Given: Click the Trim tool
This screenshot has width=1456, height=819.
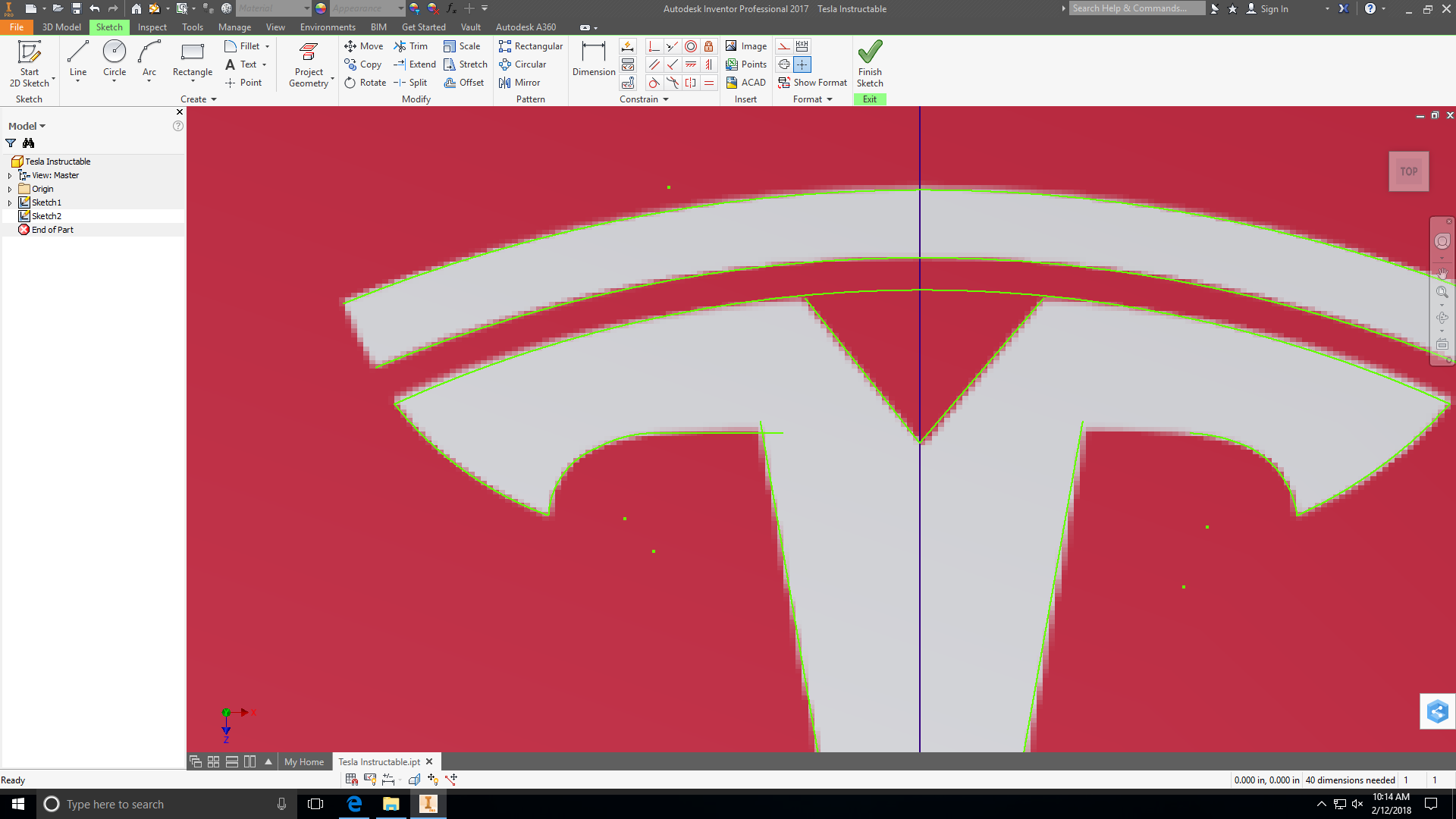Looking at the screenshot, I should coord(410,46).
